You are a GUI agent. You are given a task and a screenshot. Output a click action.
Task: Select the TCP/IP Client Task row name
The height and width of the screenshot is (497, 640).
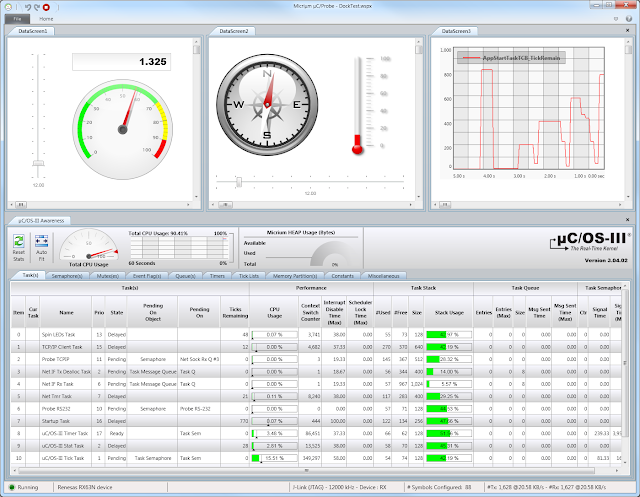coord(62,347)
